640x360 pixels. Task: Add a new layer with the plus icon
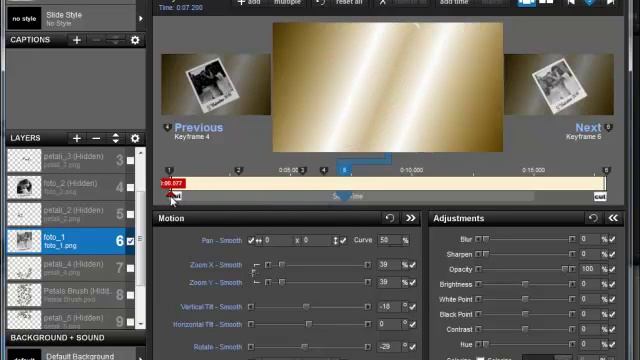pyautogui.click(x=77, y=138)
